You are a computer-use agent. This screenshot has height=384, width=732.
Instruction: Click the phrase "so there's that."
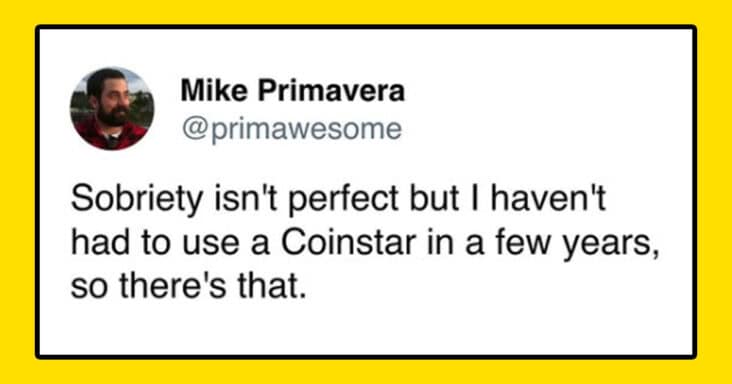[189, 286]
